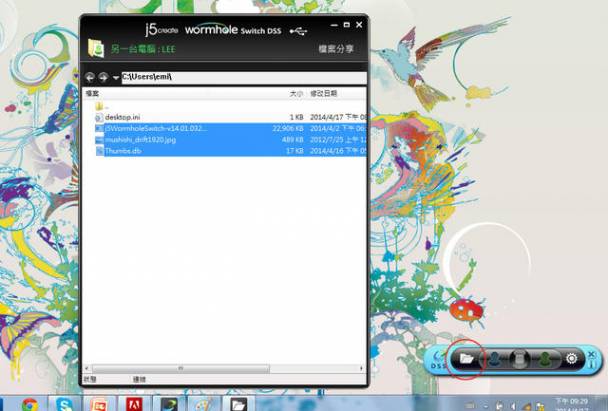Open parent folder '..' entry

(101, 106)
